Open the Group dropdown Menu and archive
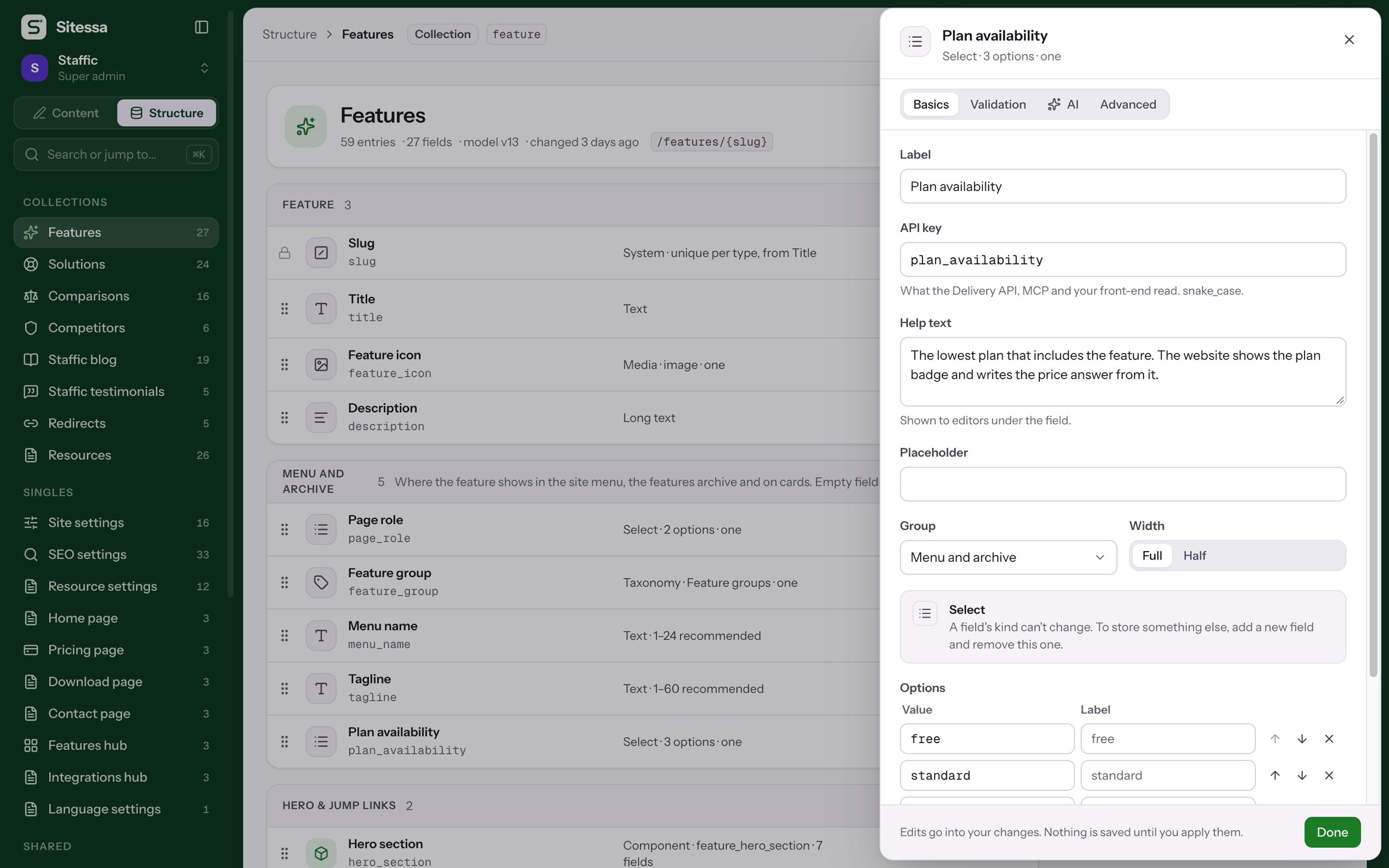The width and height of the screenshot is (1389, 868). coord(1008,557)
